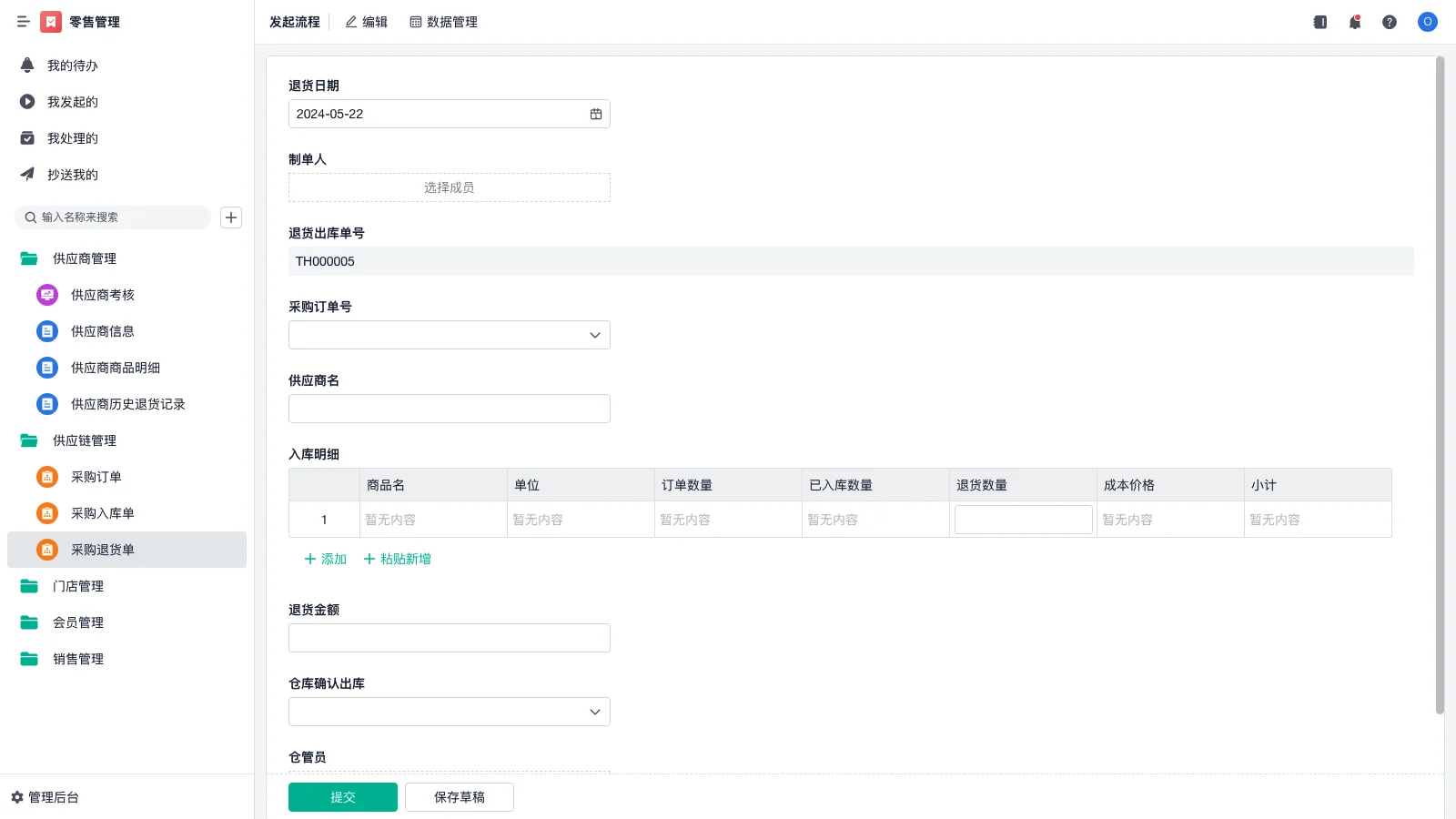Open 采购订单 in the supply chain section
The image size is (1456, 819).
pos(96,476)
